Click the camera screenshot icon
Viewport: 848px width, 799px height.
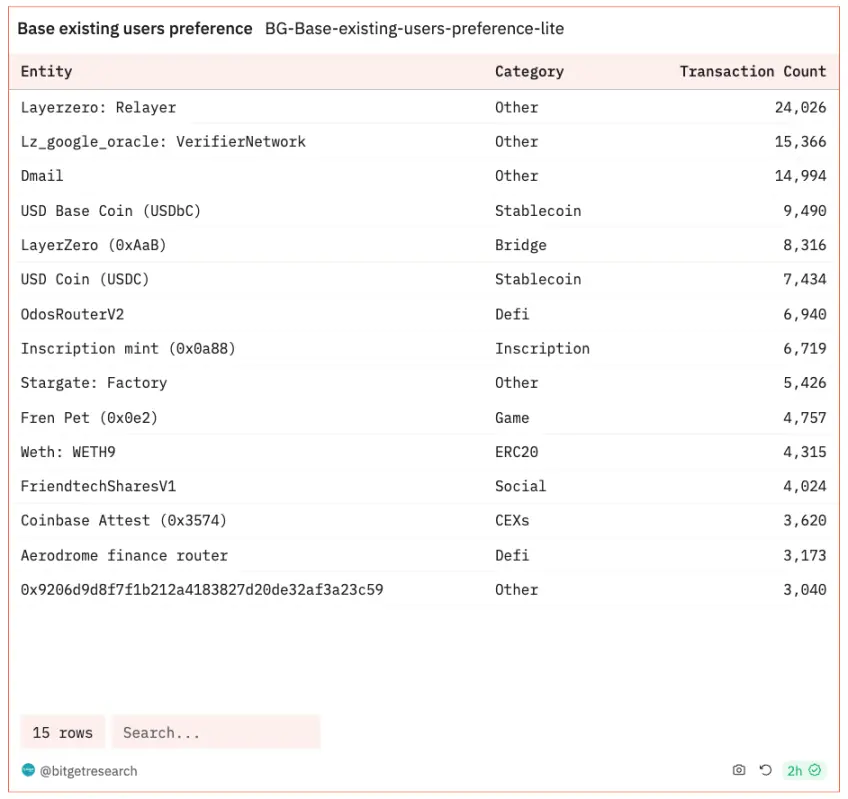point(739,770)
